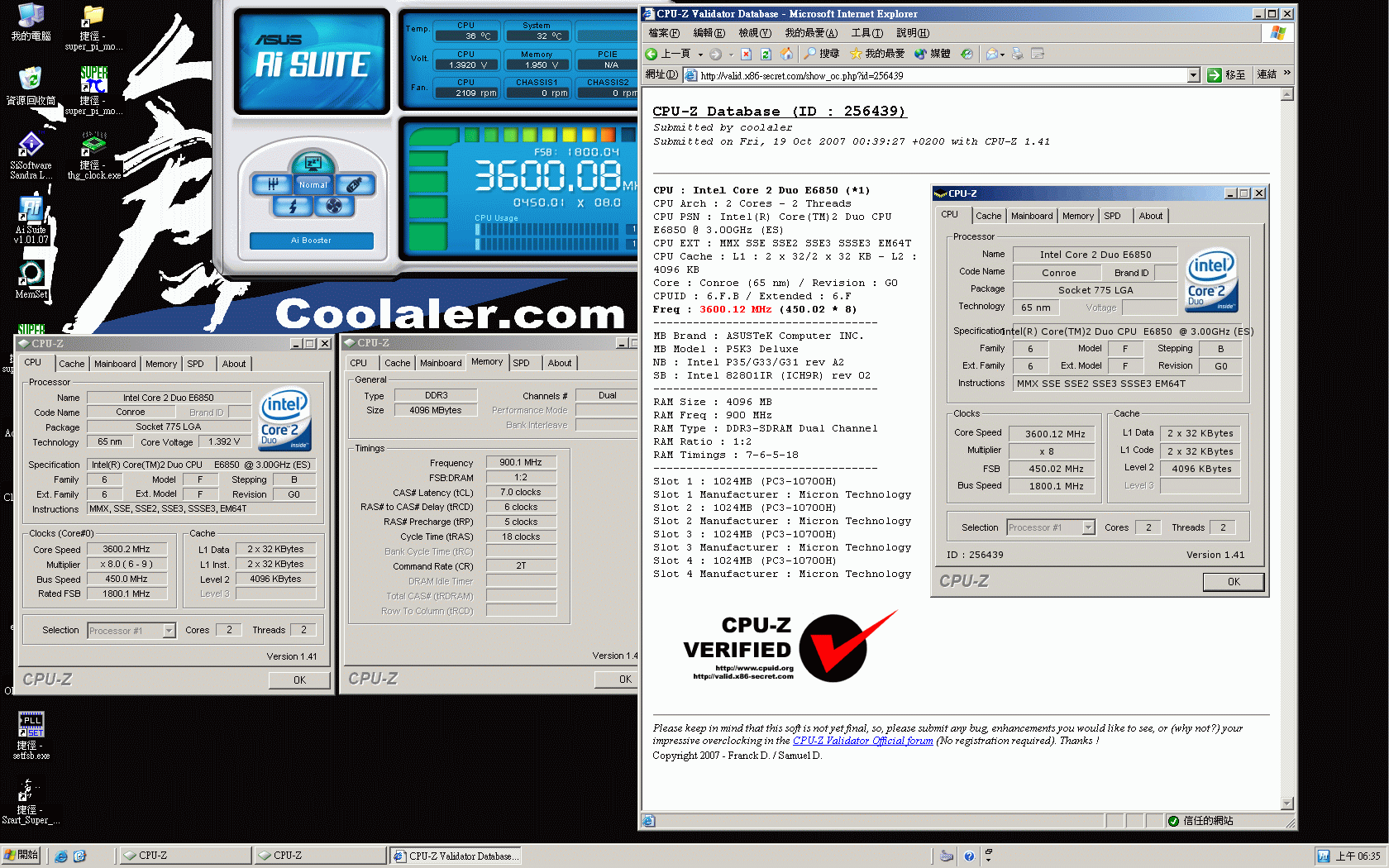Click the Refresh page icon in Internet Explorer

pos(766,54)
